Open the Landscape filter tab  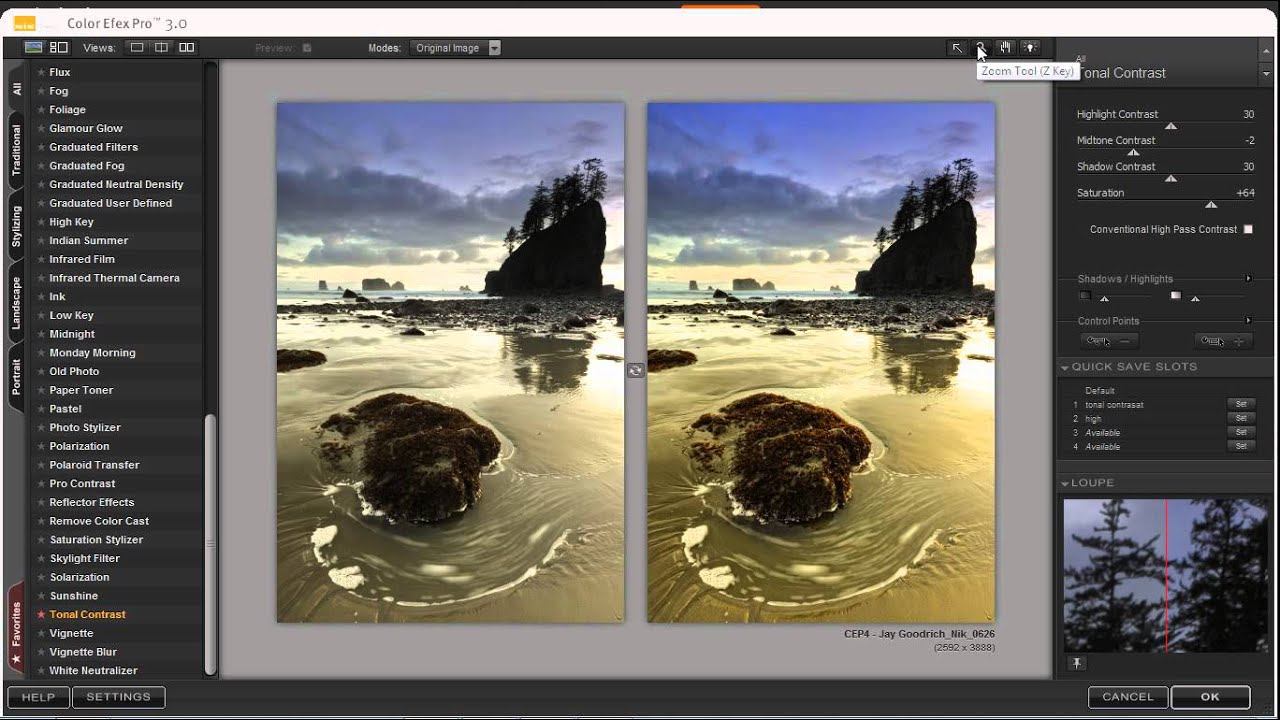pyautogui.click(x=16, y=303)
